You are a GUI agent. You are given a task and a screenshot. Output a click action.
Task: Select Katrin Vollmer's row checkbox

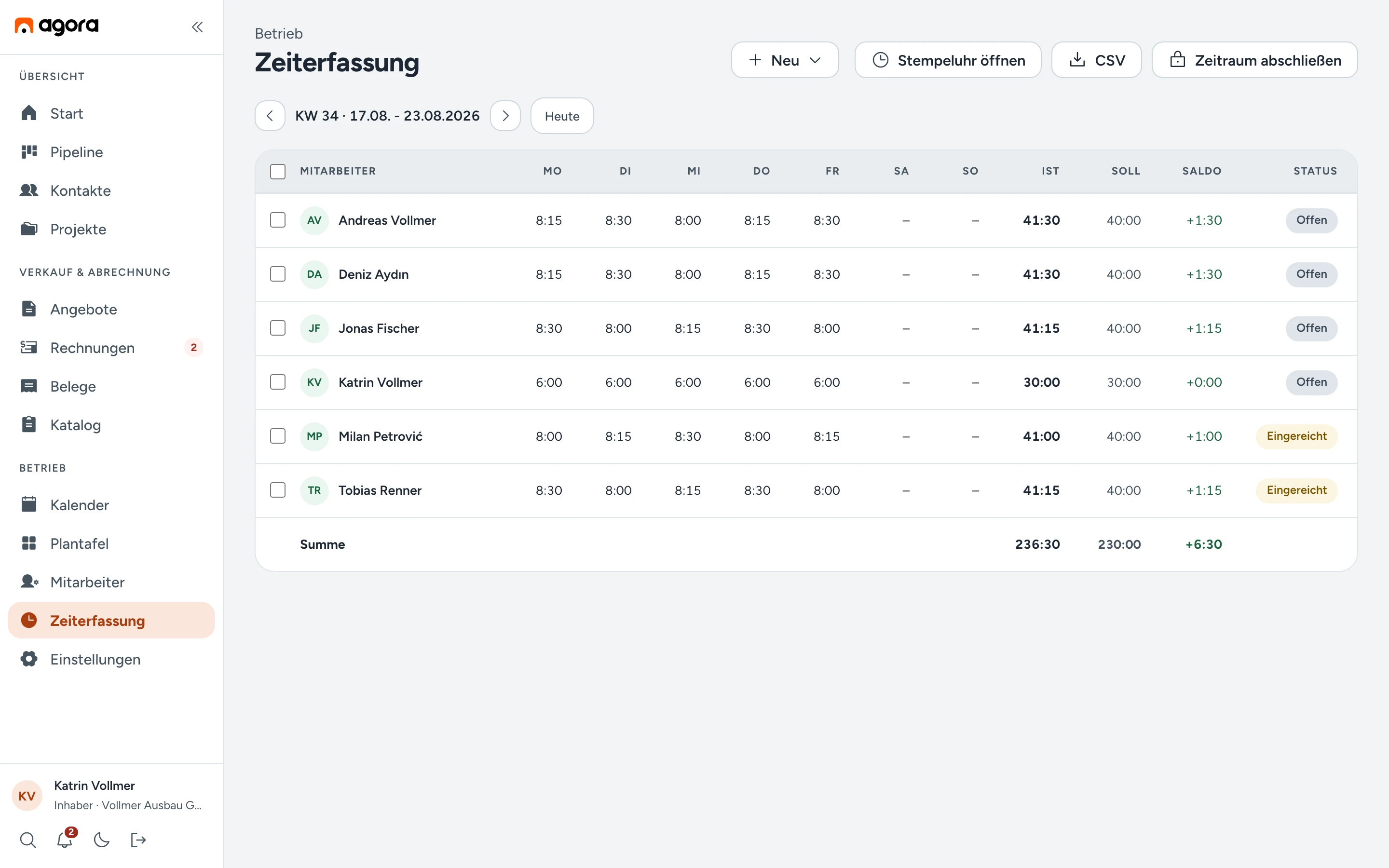pos(278,382)
